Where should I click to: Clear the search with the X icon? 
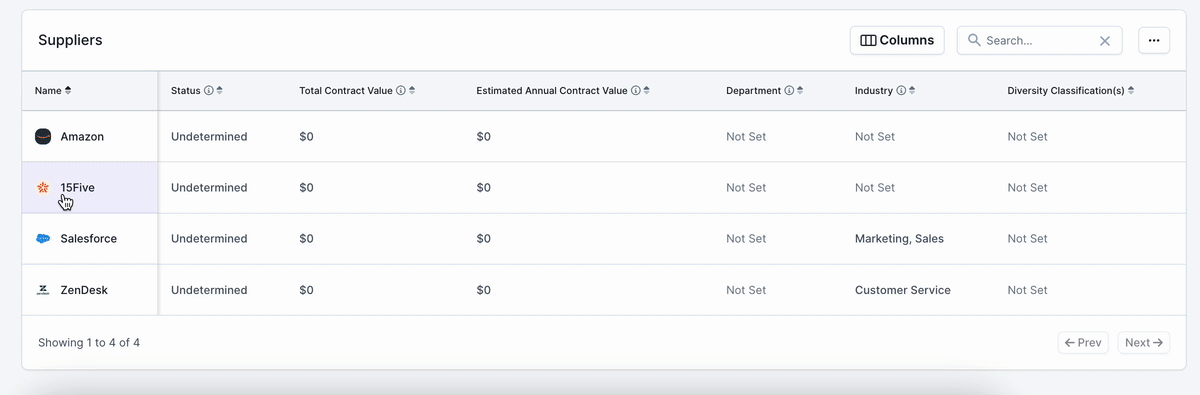pyautogui.click(x=1105, y=41)
